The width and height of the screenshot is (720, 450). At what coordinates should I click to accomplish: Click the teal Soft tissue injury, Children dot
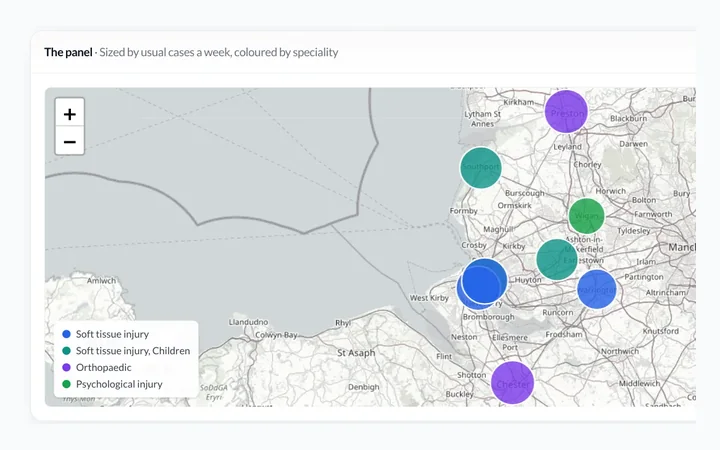(x=67, y=351)
